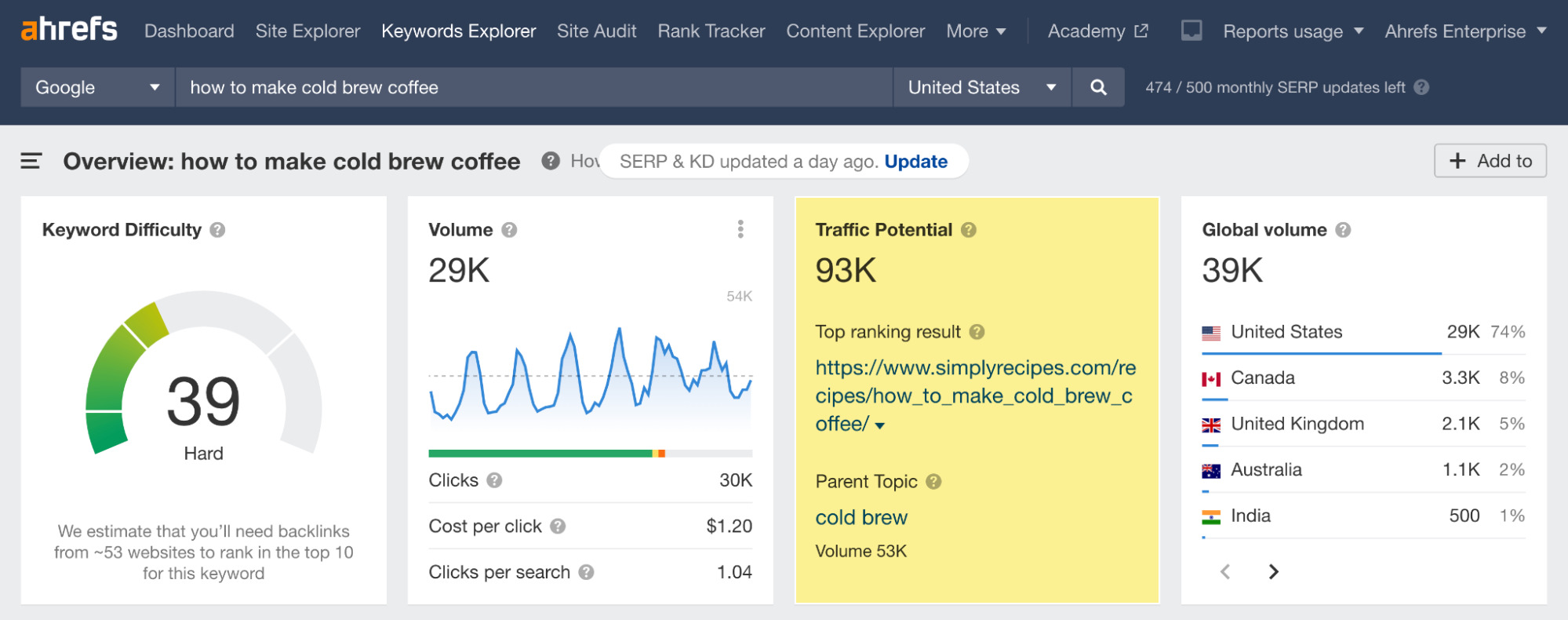Screen dimensions: 1568x620
Task: Click the United States 29K volume value
Action: click(x=1463, y=332)
